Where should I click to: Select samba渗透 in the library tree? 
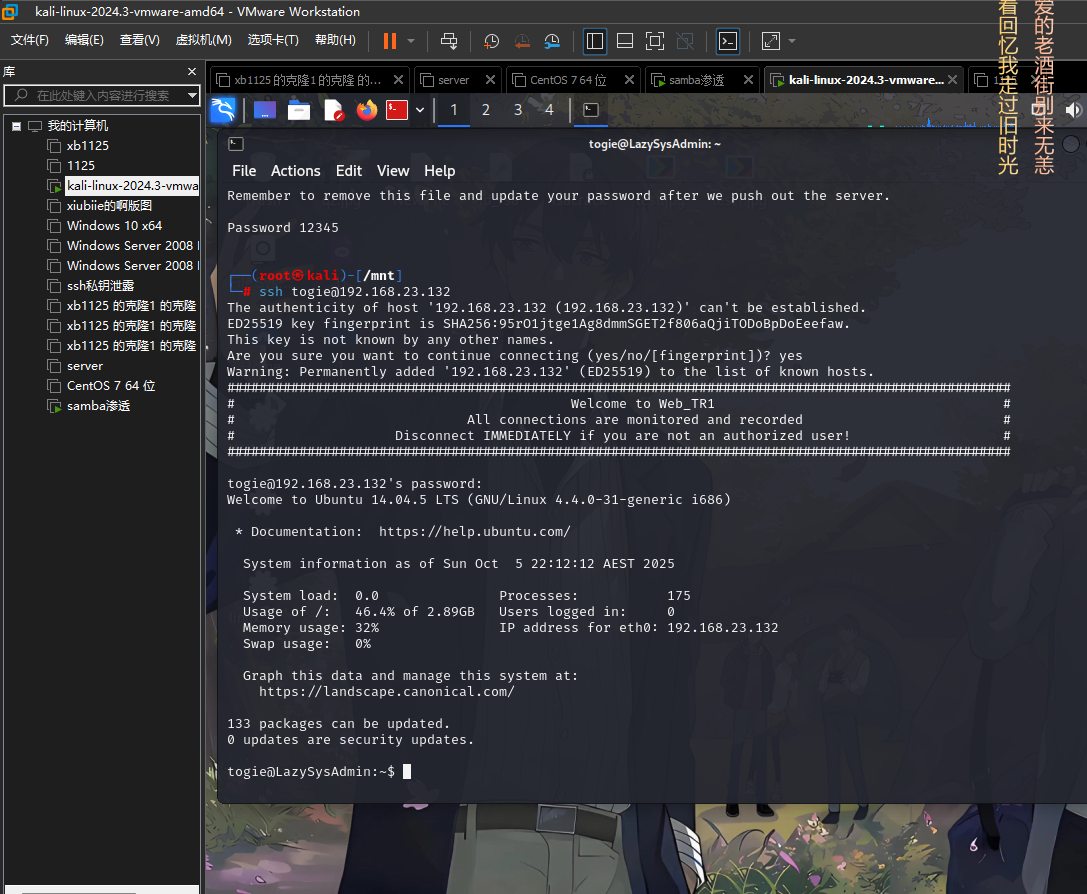(x=98, y=406)
